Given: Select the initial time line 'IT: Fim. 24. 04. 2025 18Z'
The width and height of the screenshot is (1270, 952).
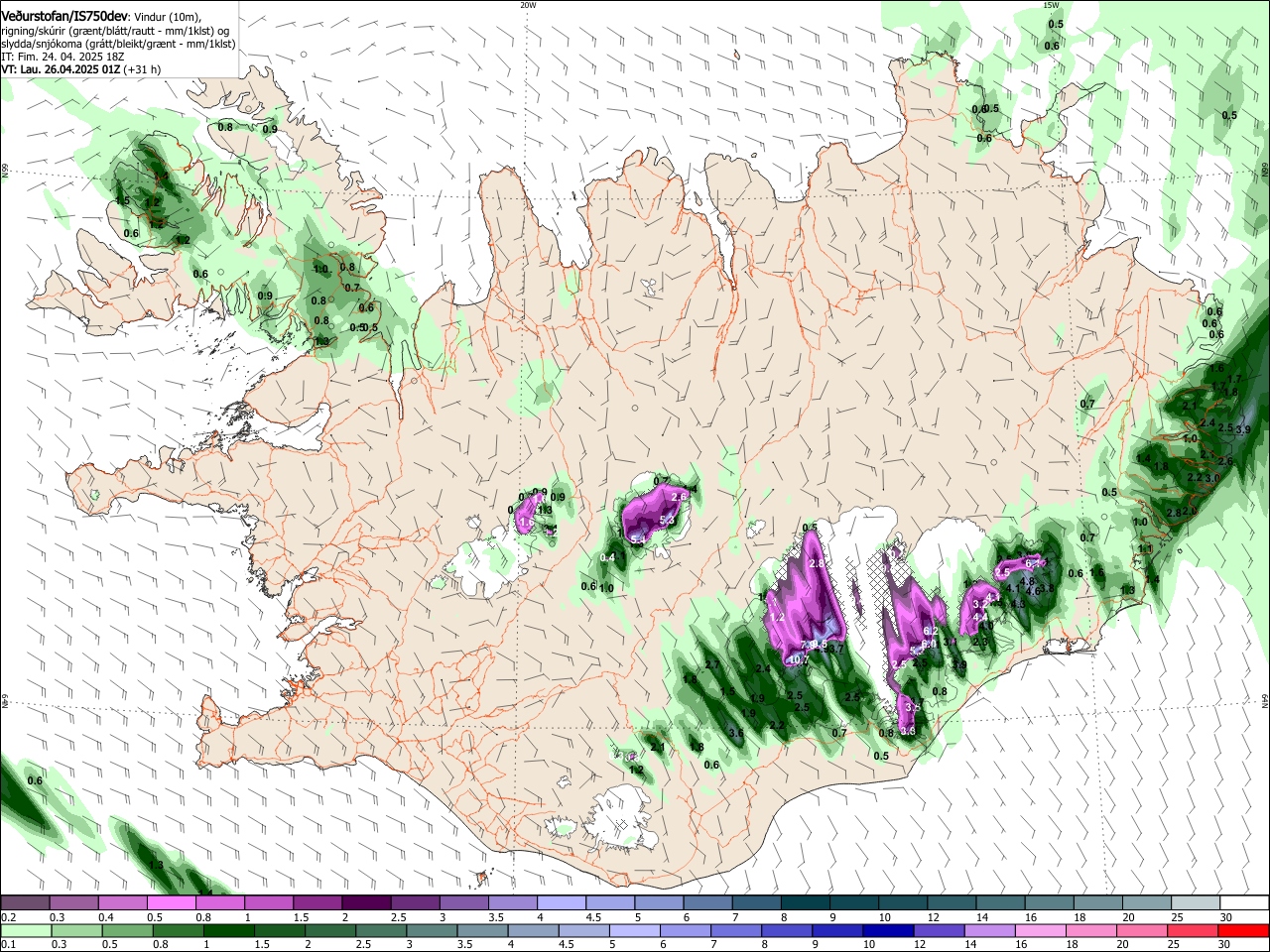Looking at the screenshot, I should tap(63, 57).
